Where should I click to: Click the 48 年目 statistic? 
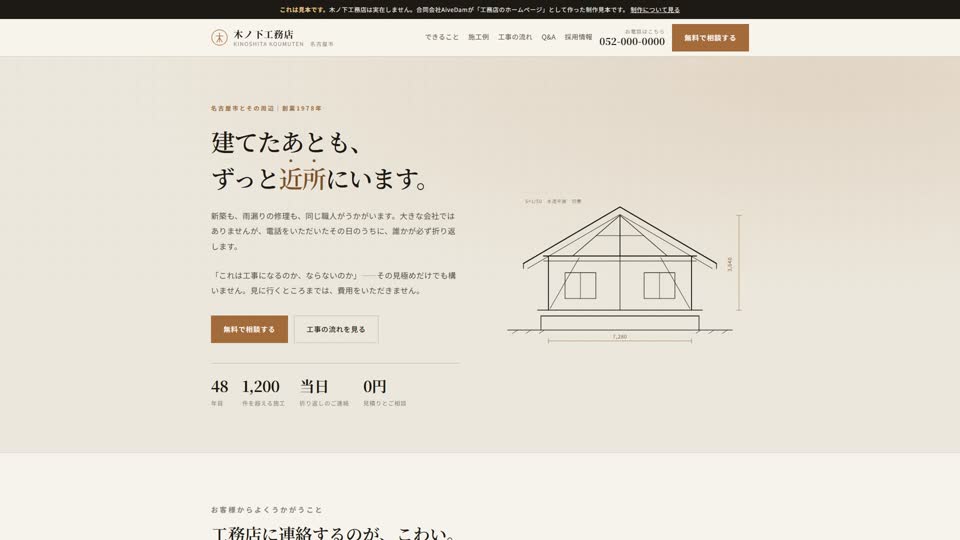pos(219,392)
